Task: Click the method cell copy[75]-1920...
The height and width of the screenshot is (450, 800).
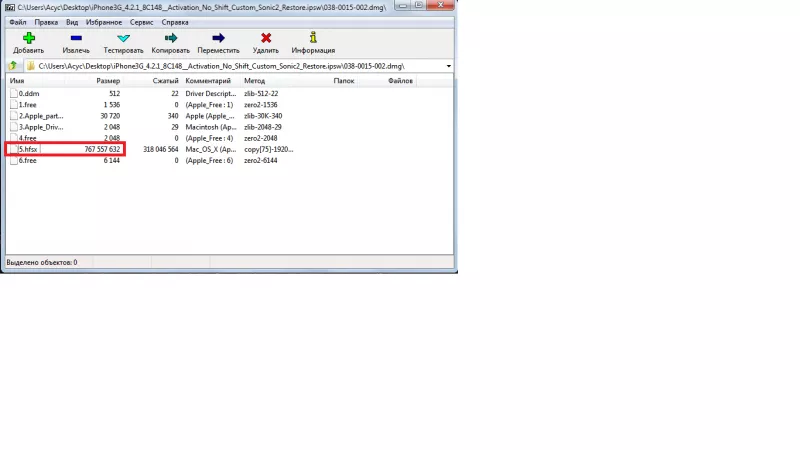Action: tap(268, 149)
